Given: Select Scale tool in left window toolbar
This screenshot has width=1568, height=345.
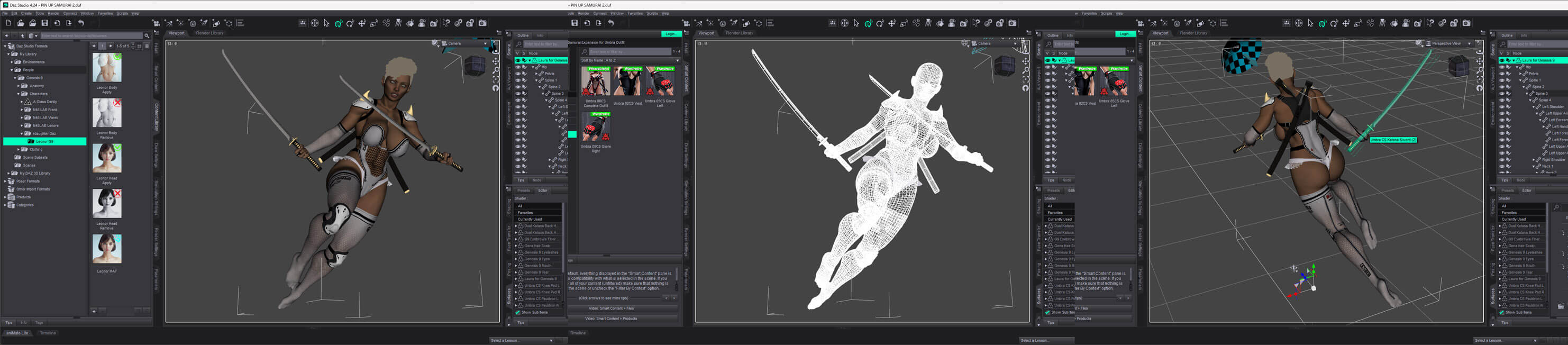Looking at the screenshot, I should [375, 23].
